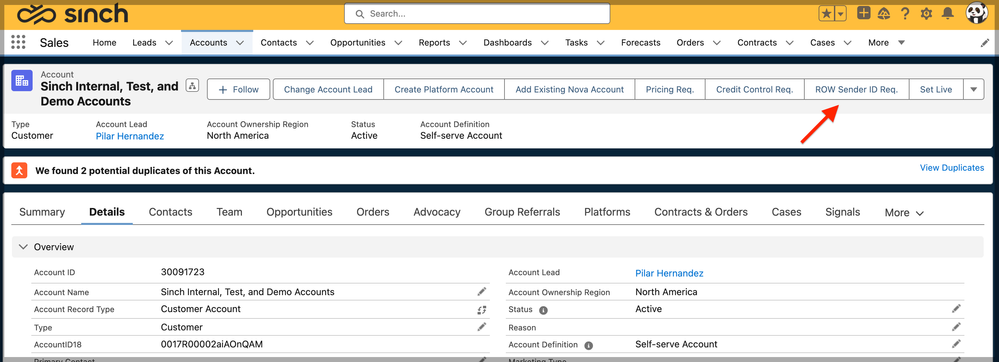The image size is (999, 362).
Task: Click the Follow button
Action: tap(239, 90)
